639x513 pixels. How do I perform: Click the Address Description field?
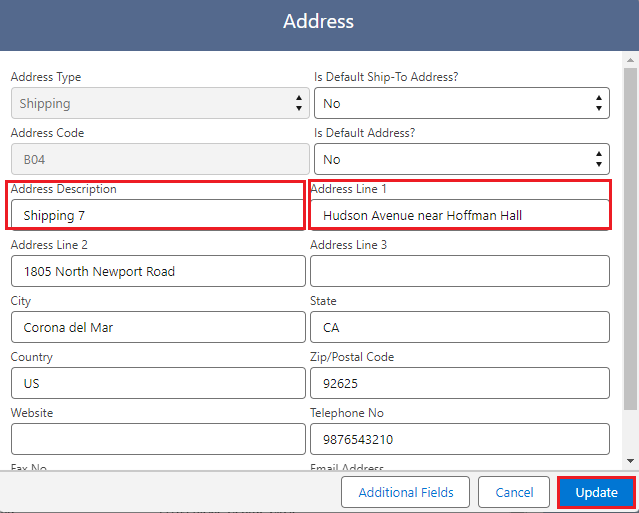click(157, 215)
